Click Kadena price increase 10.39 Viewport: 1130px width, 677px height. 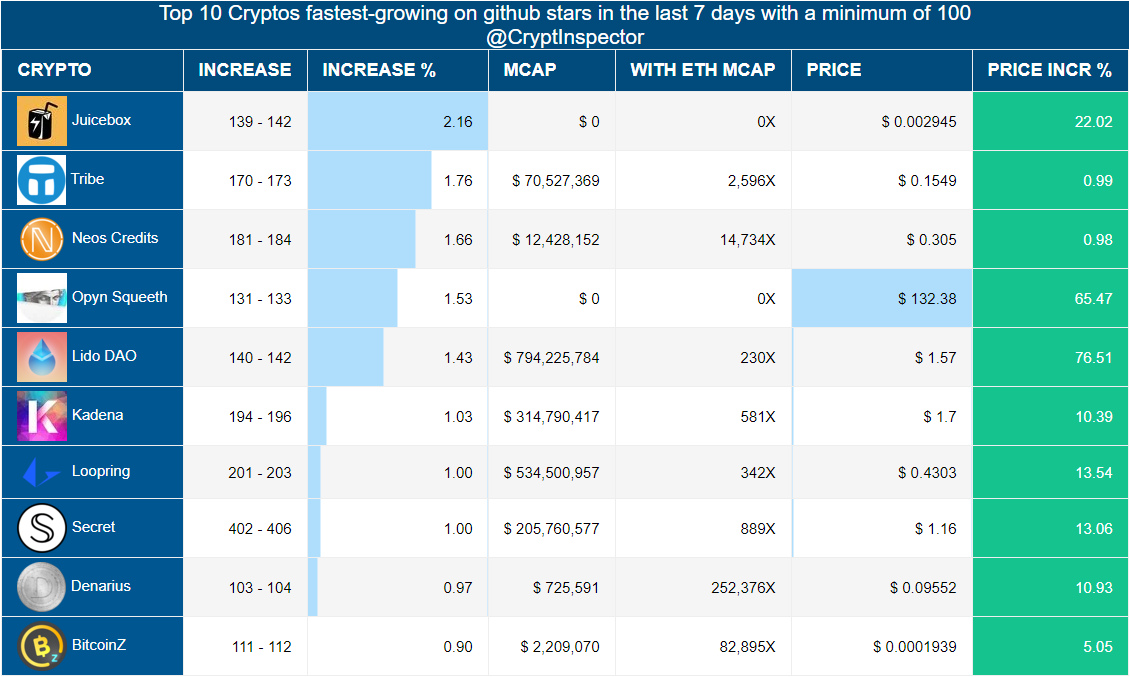[x=1051, y=417]
